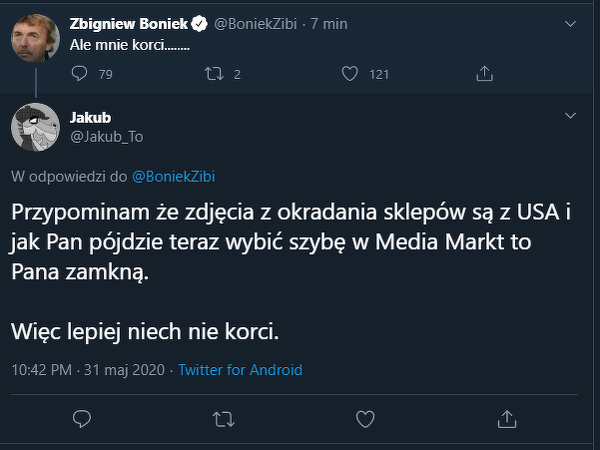Share Zbigniew Boniek's tweet
This screenshot has height=450, width=600.
(484, 73)
